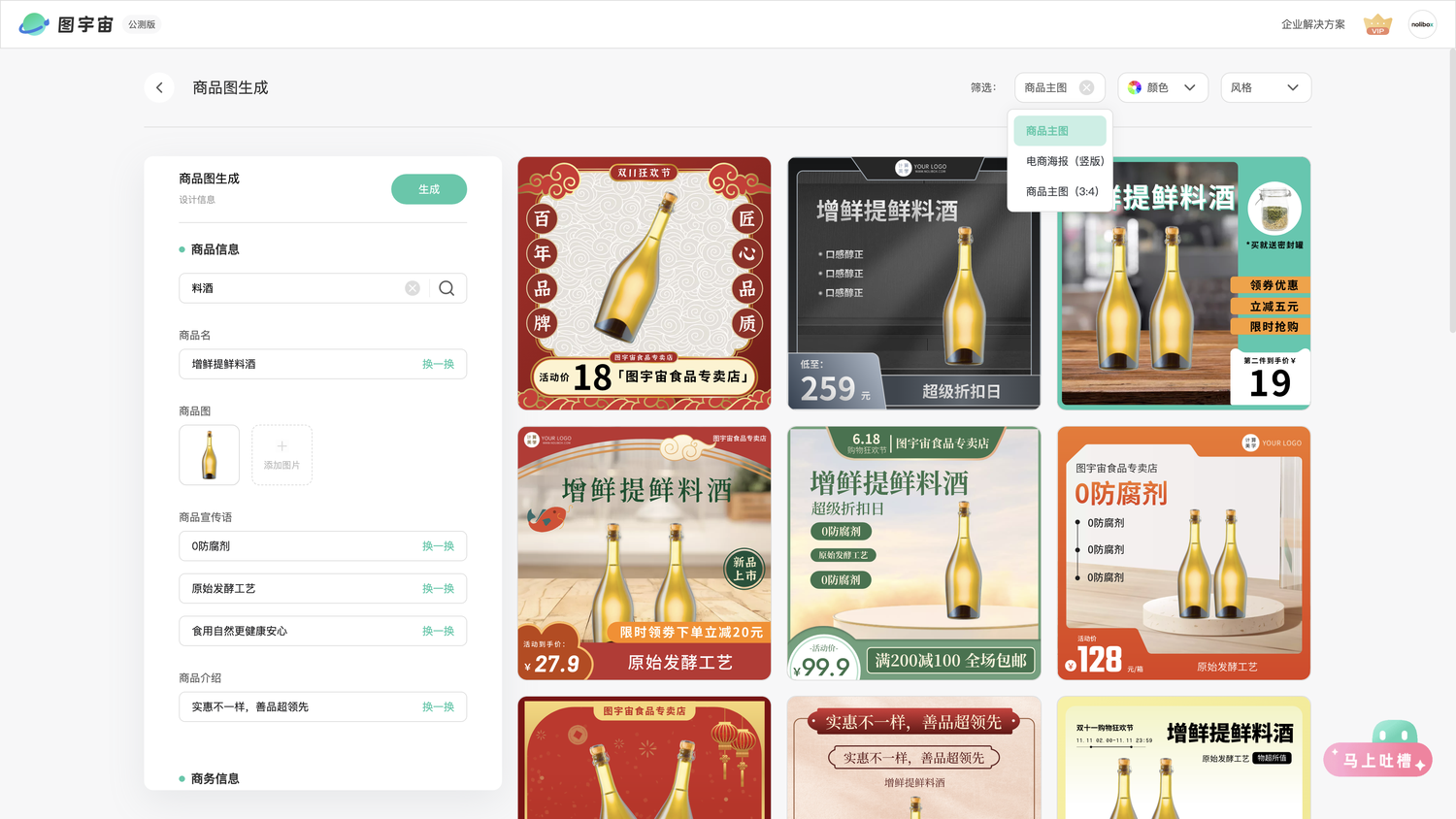Screen dimensions: 1456x819
Task: Select 商品主图（3:4）in the dropdown list
Action: coord(1060,191)
